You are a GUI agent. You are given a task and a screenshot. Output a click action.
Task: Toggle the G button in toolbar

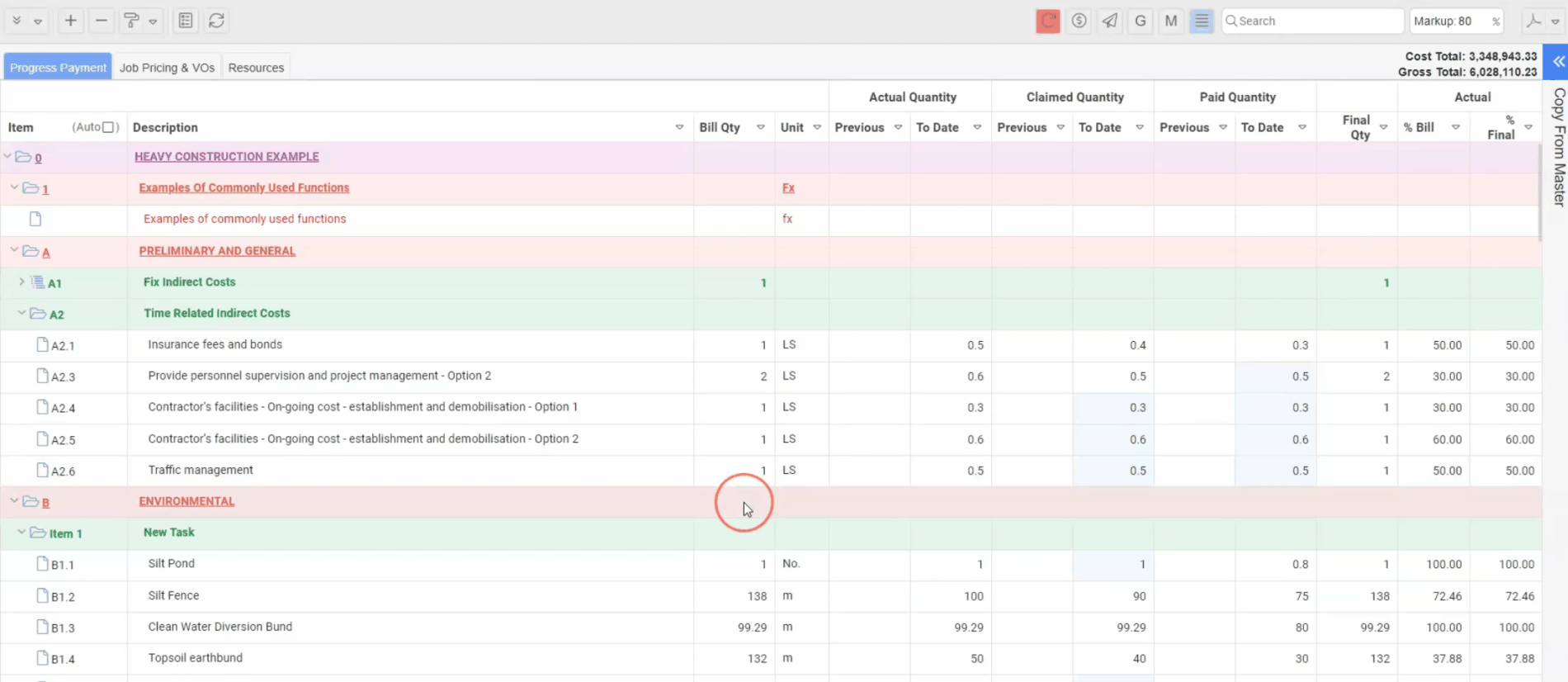[1141, 21]
